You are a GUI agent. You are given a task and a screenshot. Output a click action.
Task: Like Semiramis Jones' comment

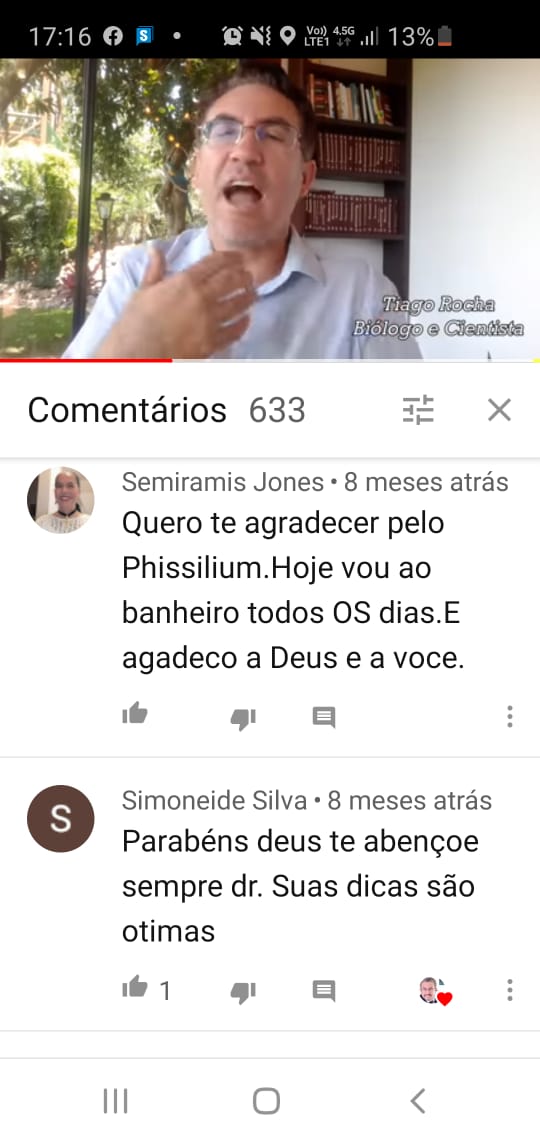(135, 715)
